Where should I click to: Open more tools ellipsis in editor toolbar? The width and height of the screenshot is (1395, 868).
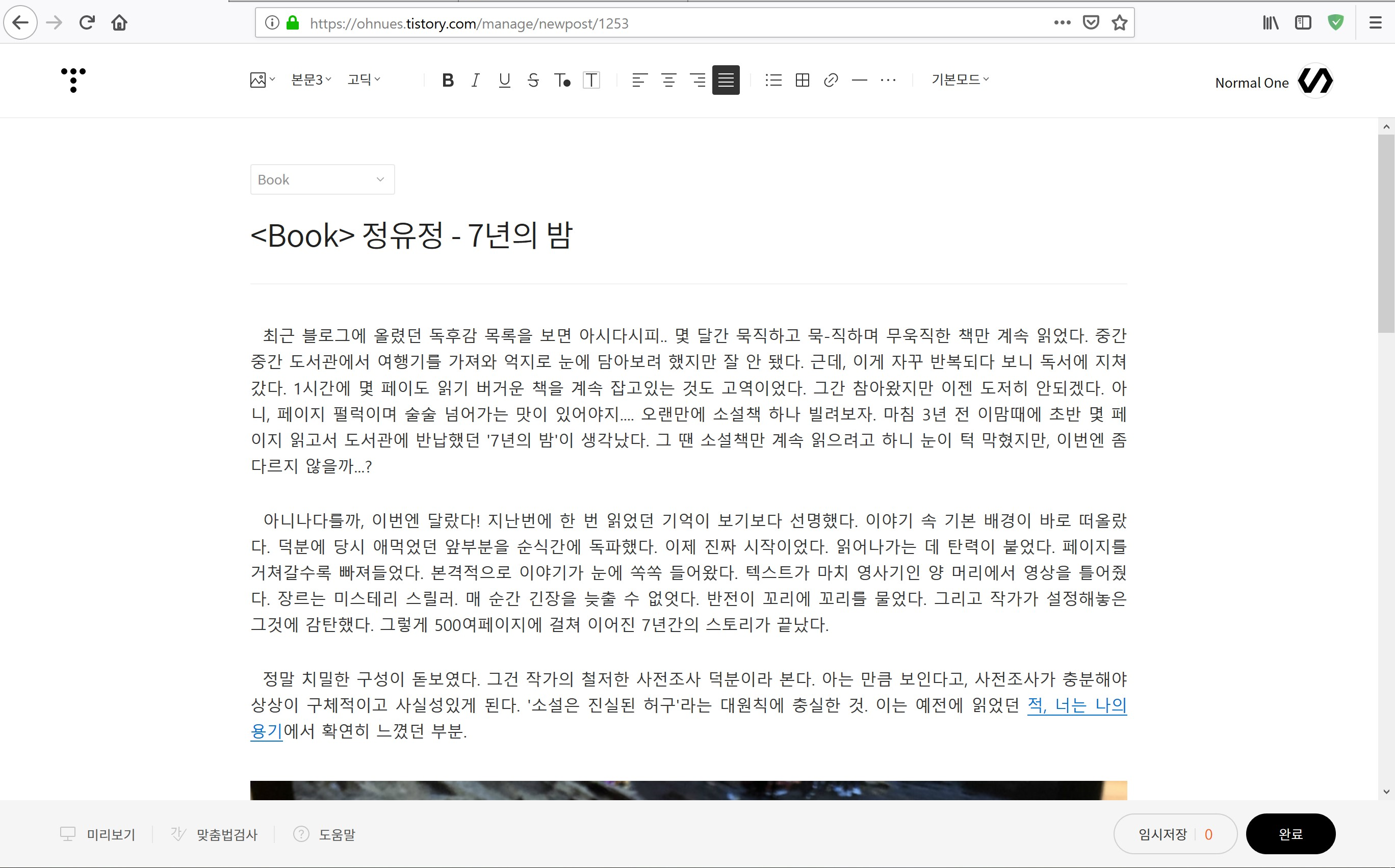click(x=888, y=80)
